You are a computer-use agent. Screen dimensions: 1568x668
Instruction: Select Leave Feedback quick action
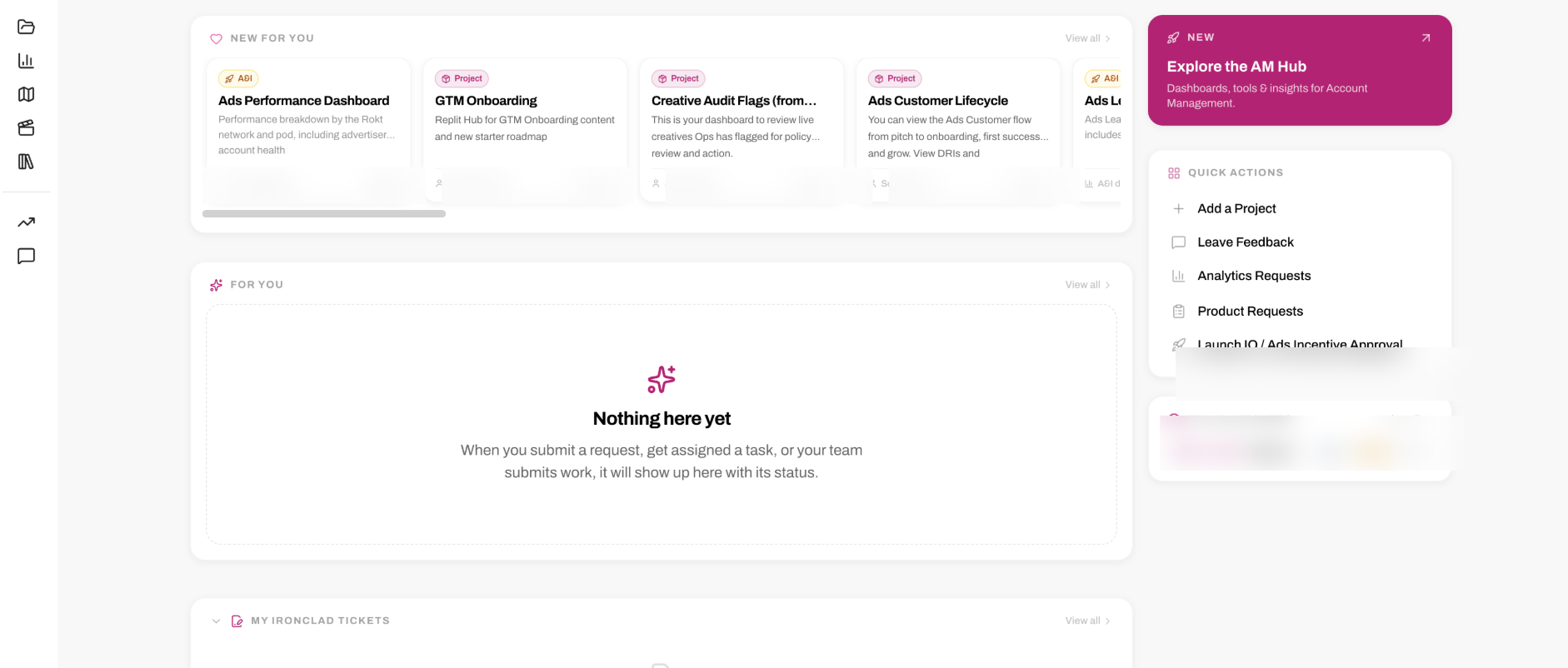point(1246,242)
